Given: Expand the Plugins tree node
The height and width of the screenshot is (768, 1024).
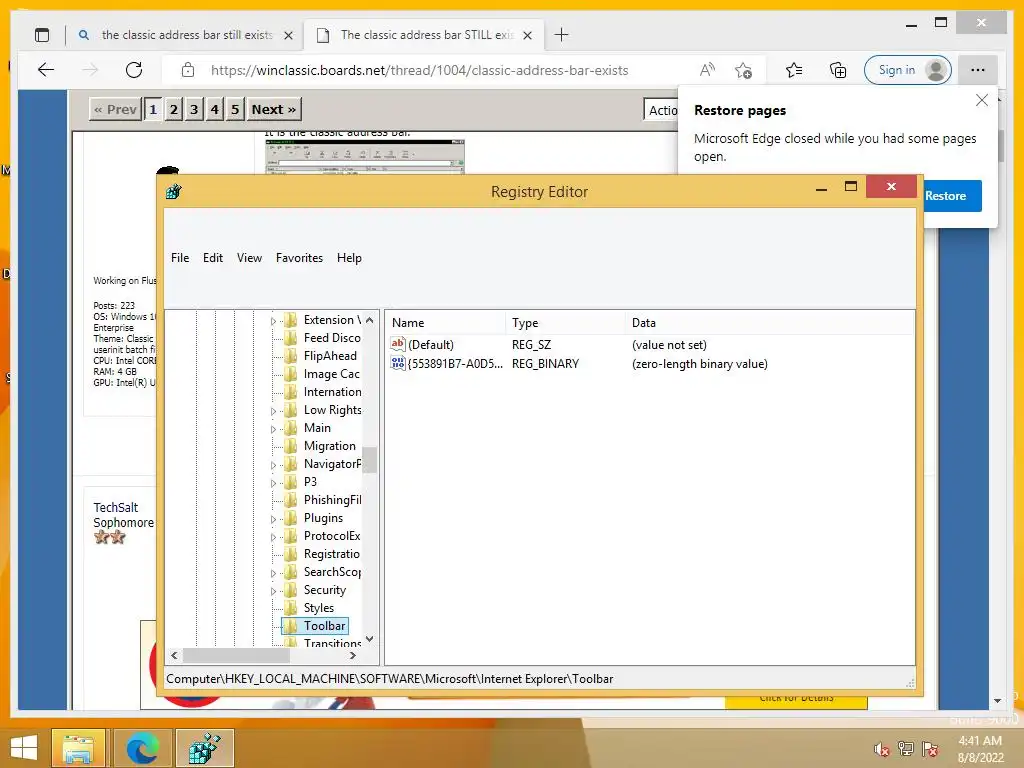Looking at the screenshot, I should [274, 519].
